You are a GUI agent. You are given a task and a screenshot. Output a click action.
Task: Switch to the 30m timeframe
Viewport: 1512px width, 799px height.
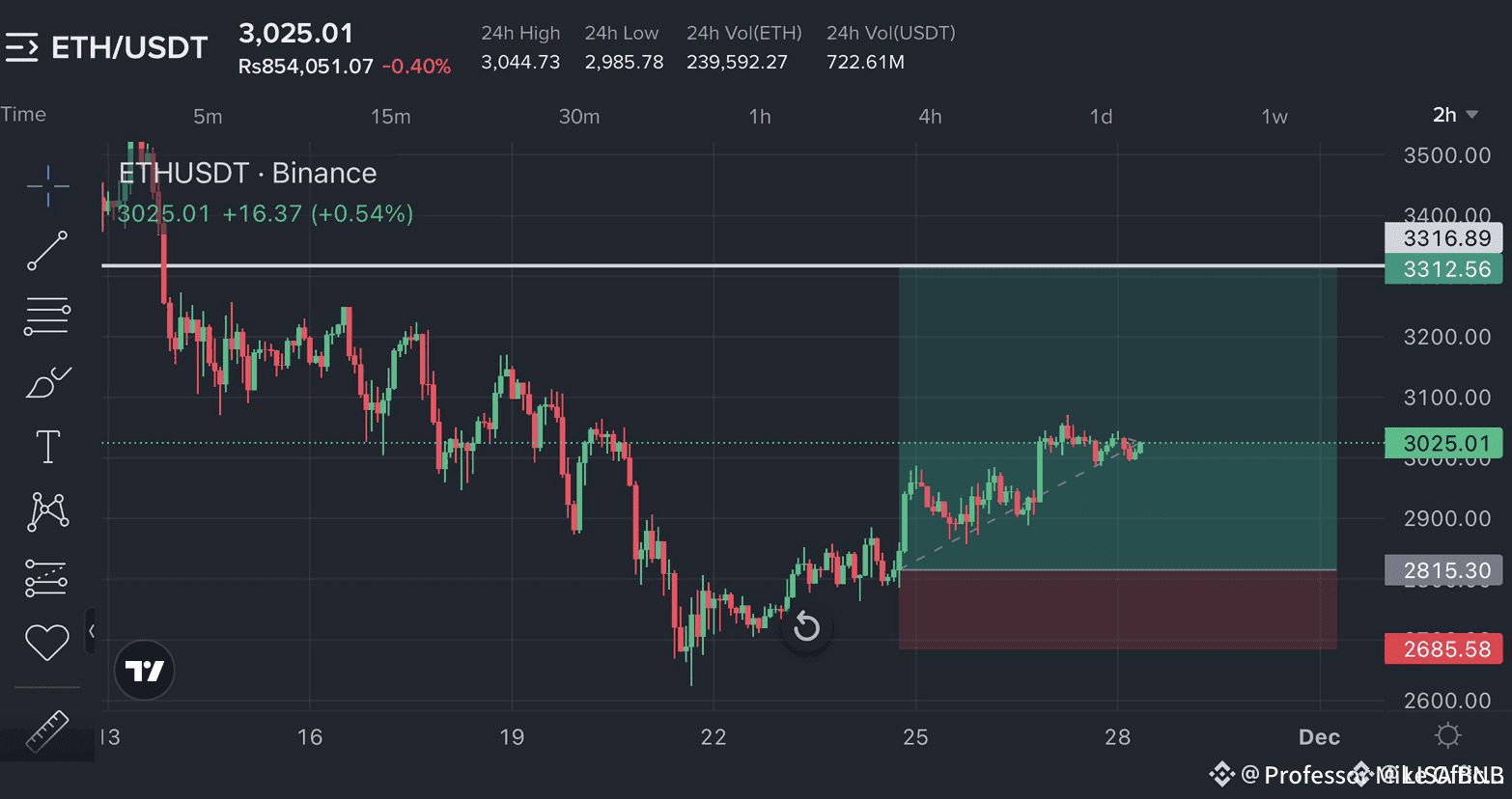click(x=579, y=117)
